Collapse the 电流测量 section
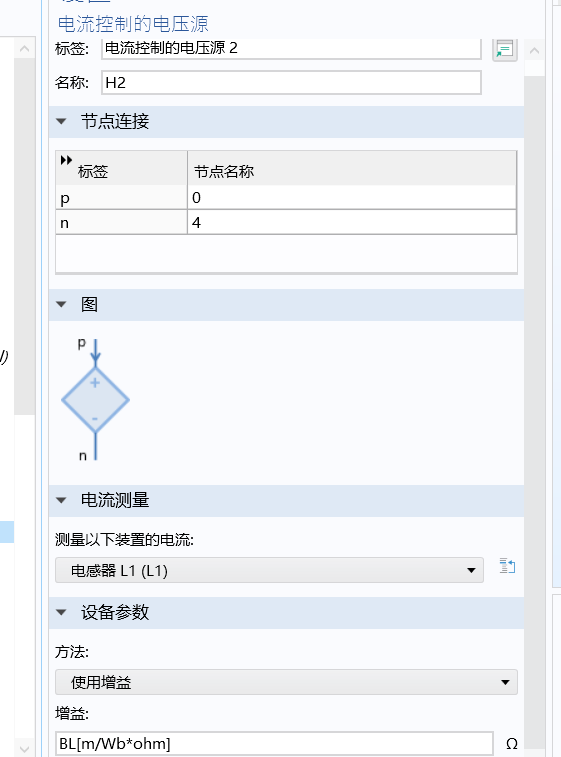This screenshot has width=561, height=757. (61, 500)
